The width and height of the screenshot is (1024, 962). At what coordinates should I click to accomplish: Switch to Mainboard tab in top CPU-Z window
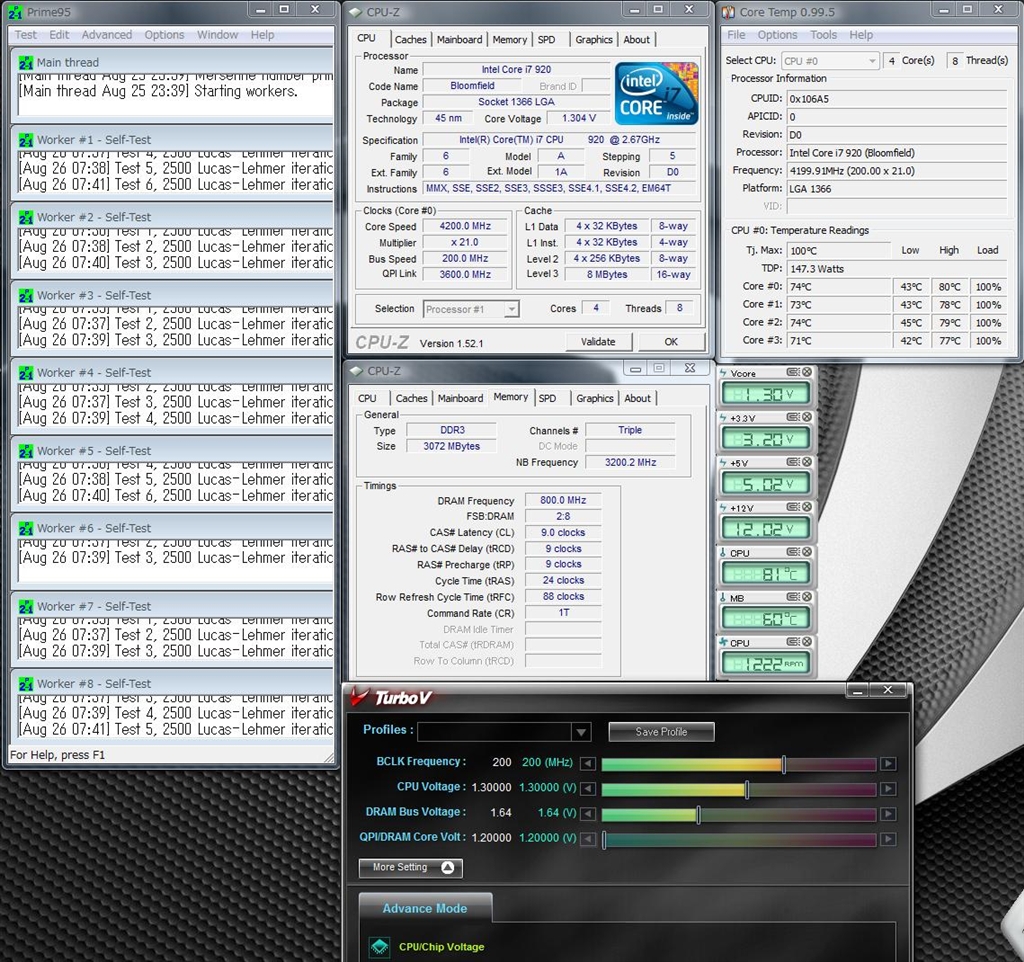pos(460,40)
